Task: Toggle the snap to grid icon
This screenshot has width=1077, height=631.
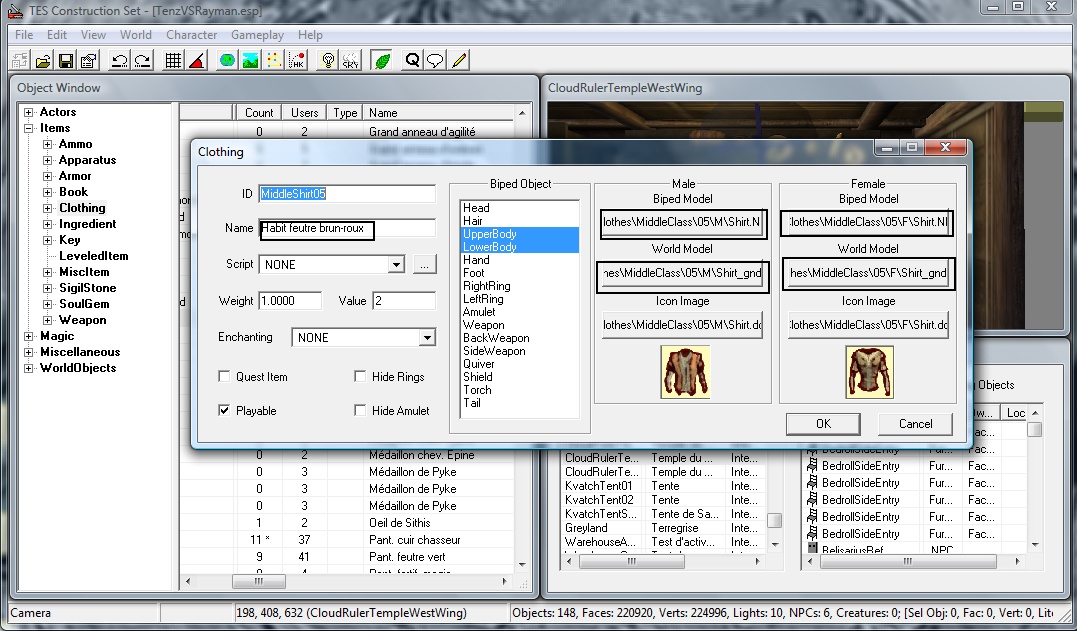Action: [173, 61]
